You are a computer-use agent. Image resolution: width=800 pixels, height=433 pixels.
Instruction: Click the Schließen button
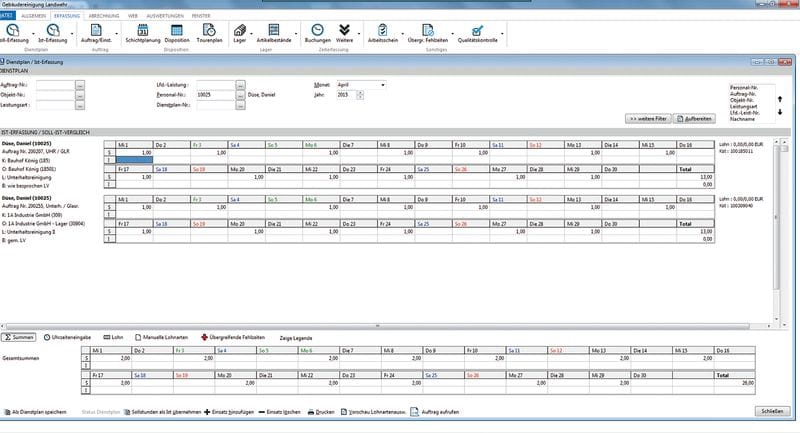(770, 411)
